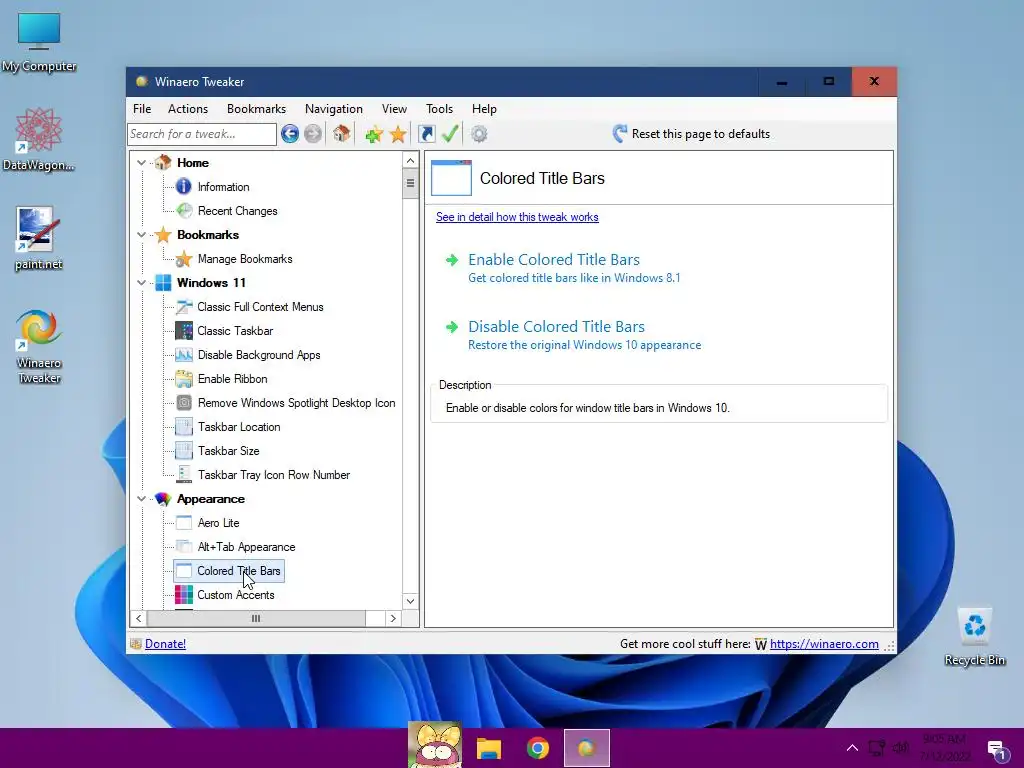Click the Taskbar Location icon
The height and width of the screenshot is (768, 1024).
pyautogui.click(x=184, y=426)
